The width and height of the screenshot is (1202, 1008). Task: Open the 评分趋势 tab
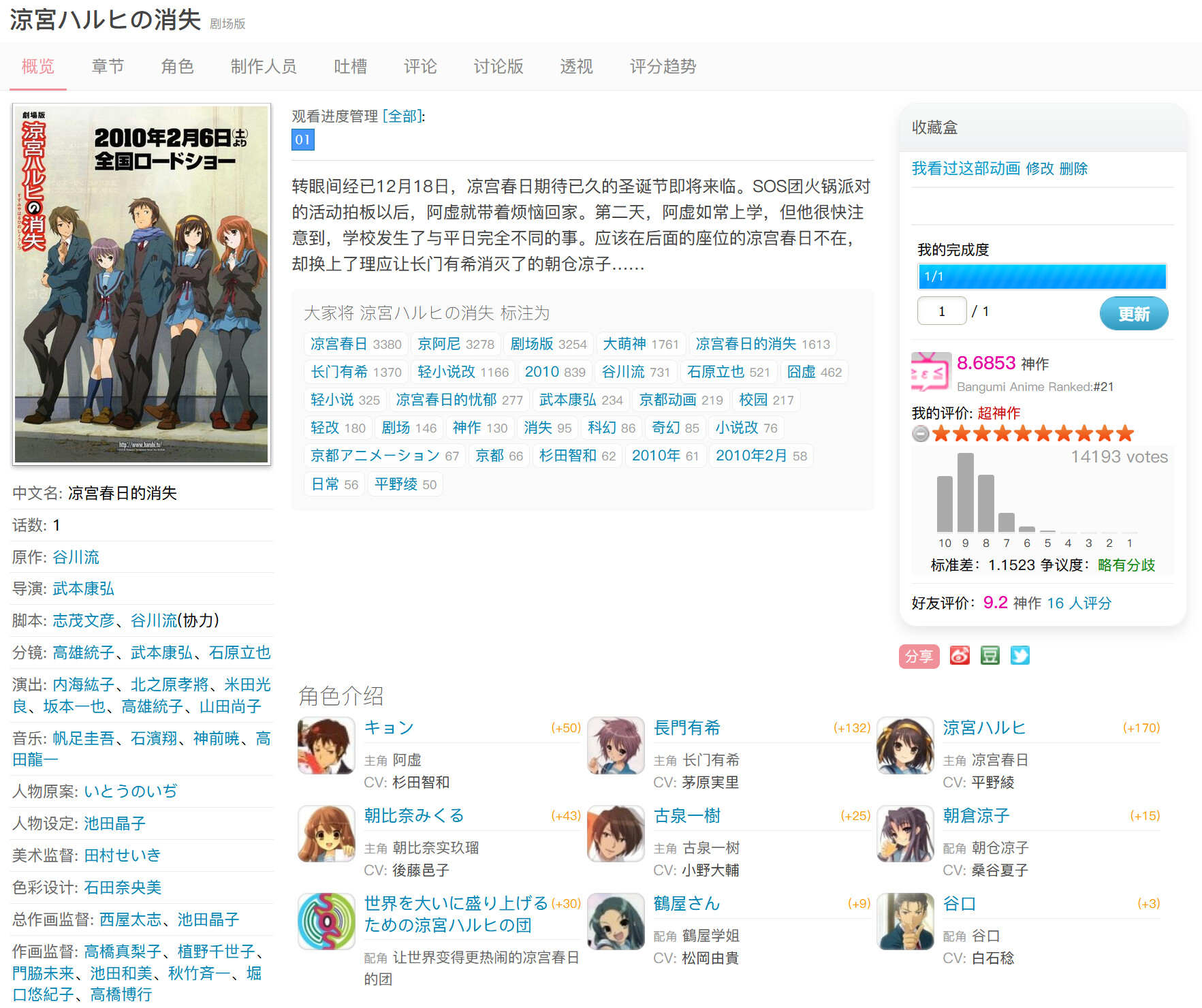(663, 66)
